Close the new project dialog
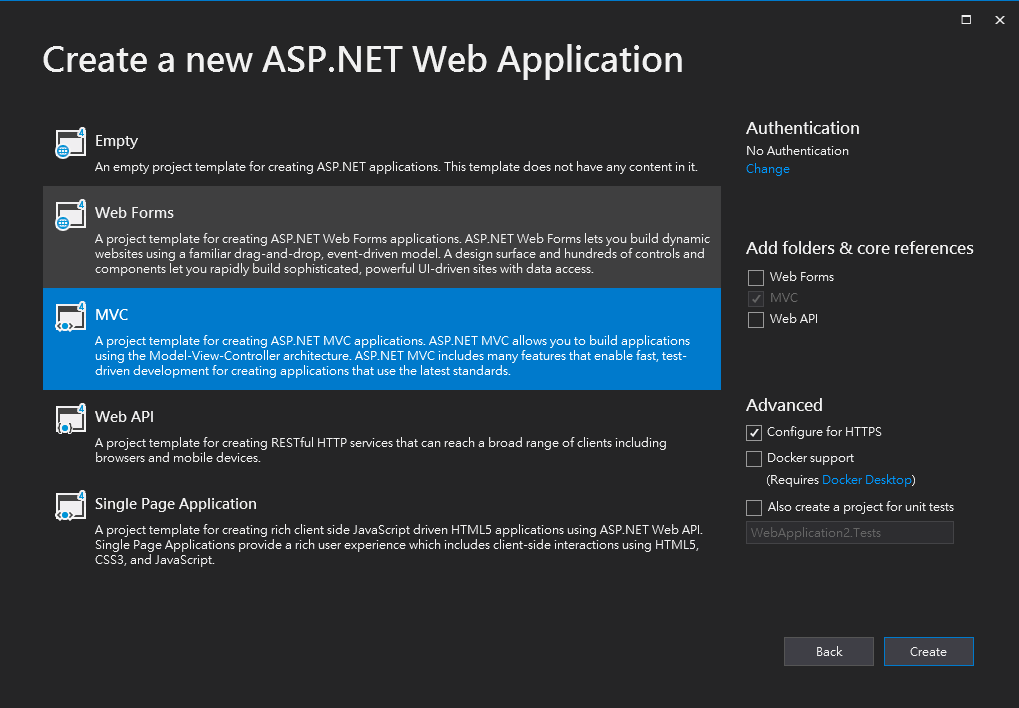This screenshot has height=708, width=1019. coord(998,19)
